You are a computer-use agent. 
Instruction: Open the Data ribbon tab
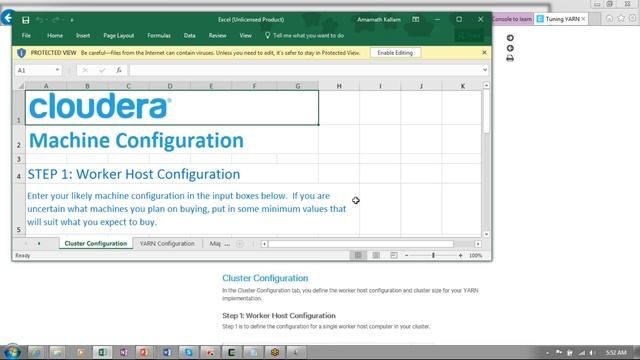click(189, 36)
